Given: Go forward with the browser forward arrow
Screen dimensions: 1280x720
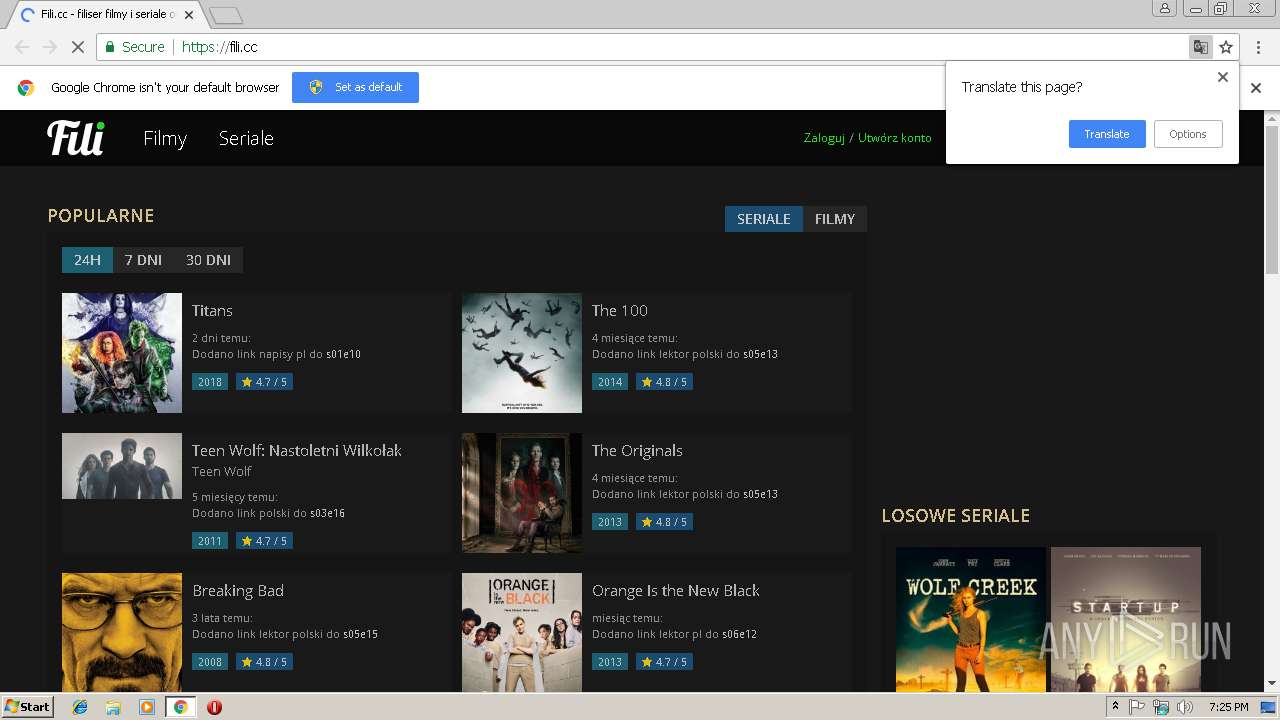Looking at the screenshot, I should pyautogui.click(x=49, y=47).
